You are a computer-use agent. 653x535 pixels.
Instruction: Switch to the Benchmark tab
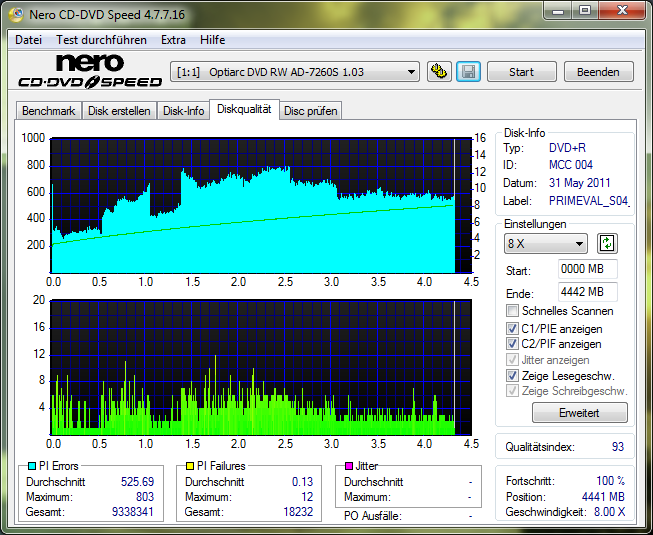click(49, 111)
